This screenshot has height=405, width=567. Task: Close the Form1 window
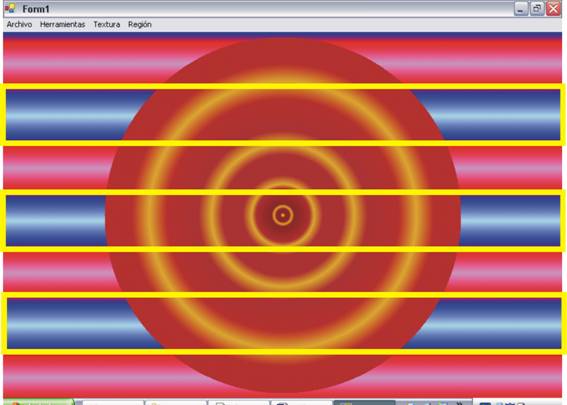554,9
